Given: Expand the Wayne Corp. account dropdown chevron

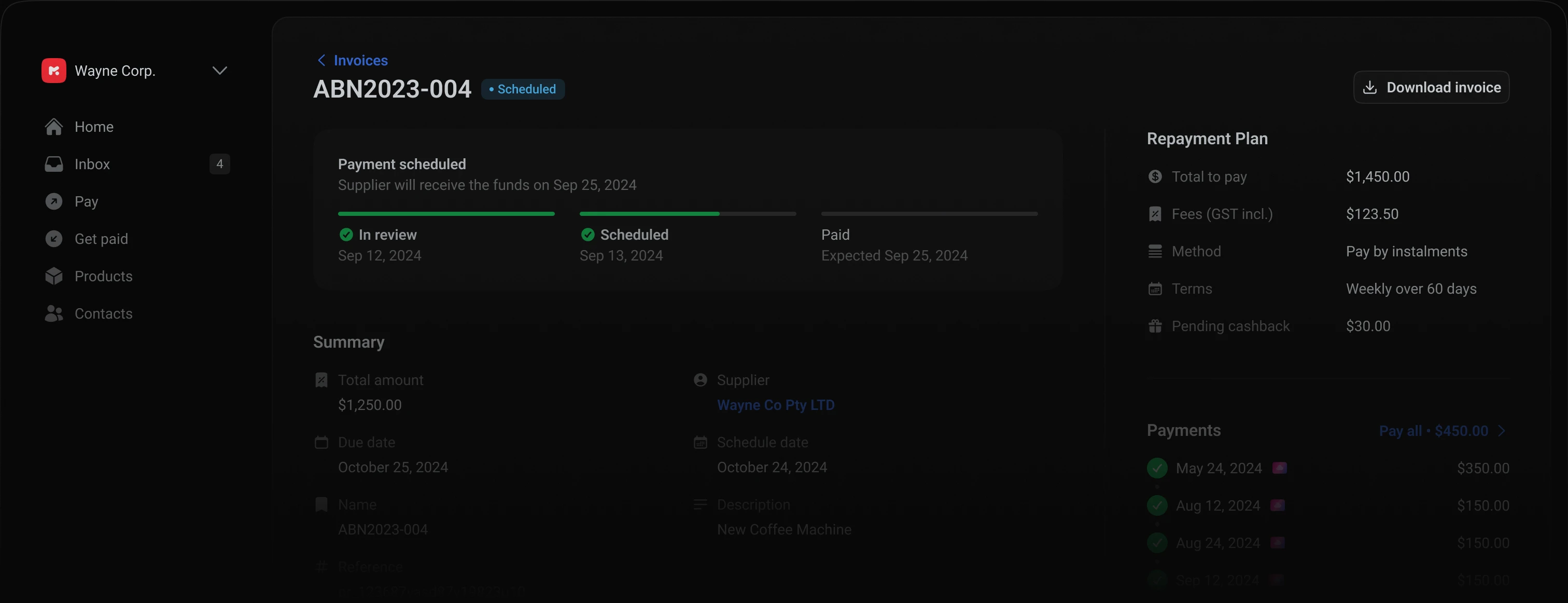Looking at the screenshot, I should coord(220,71).
